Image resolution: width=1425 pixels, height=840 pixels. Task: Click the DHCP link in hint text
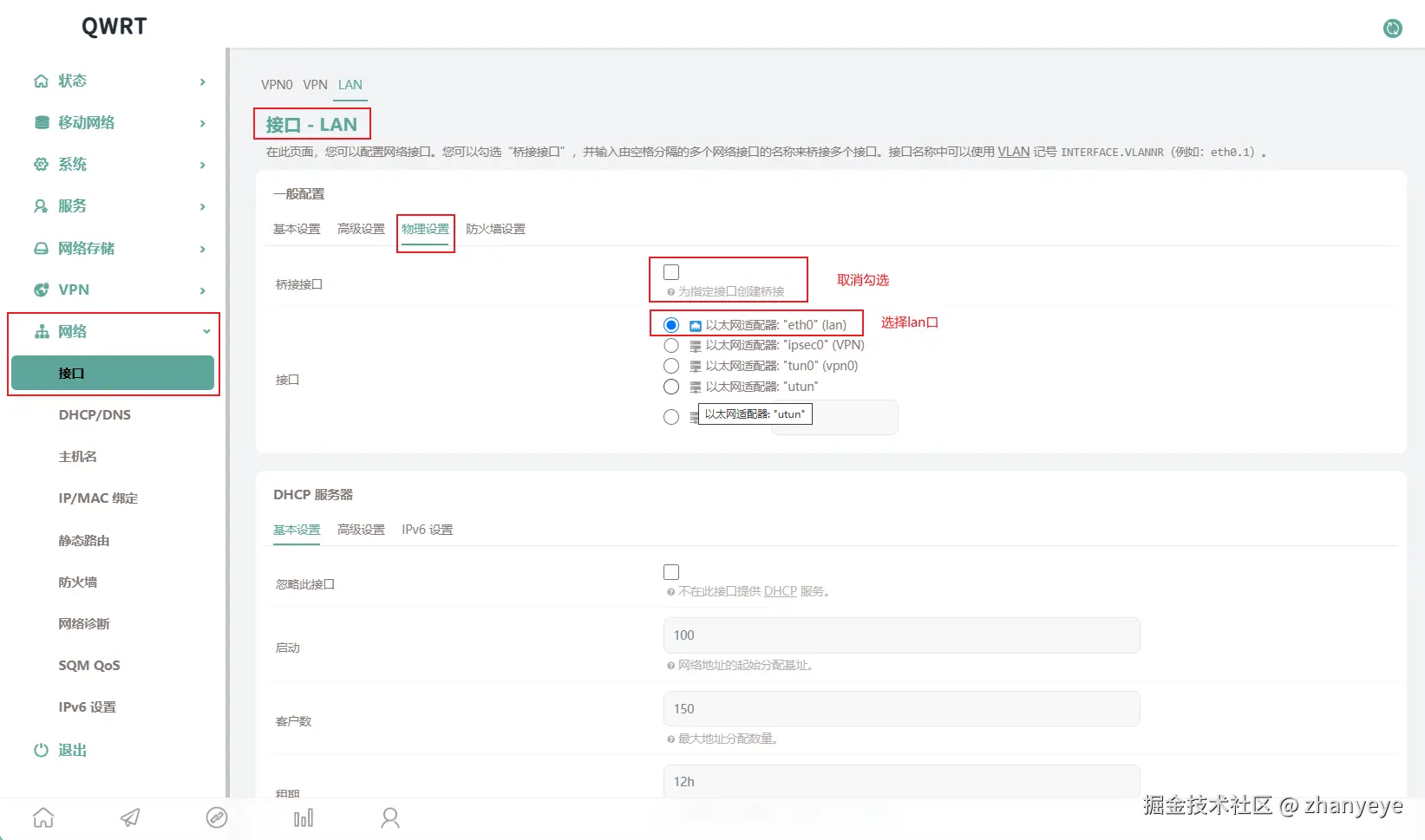780,591
